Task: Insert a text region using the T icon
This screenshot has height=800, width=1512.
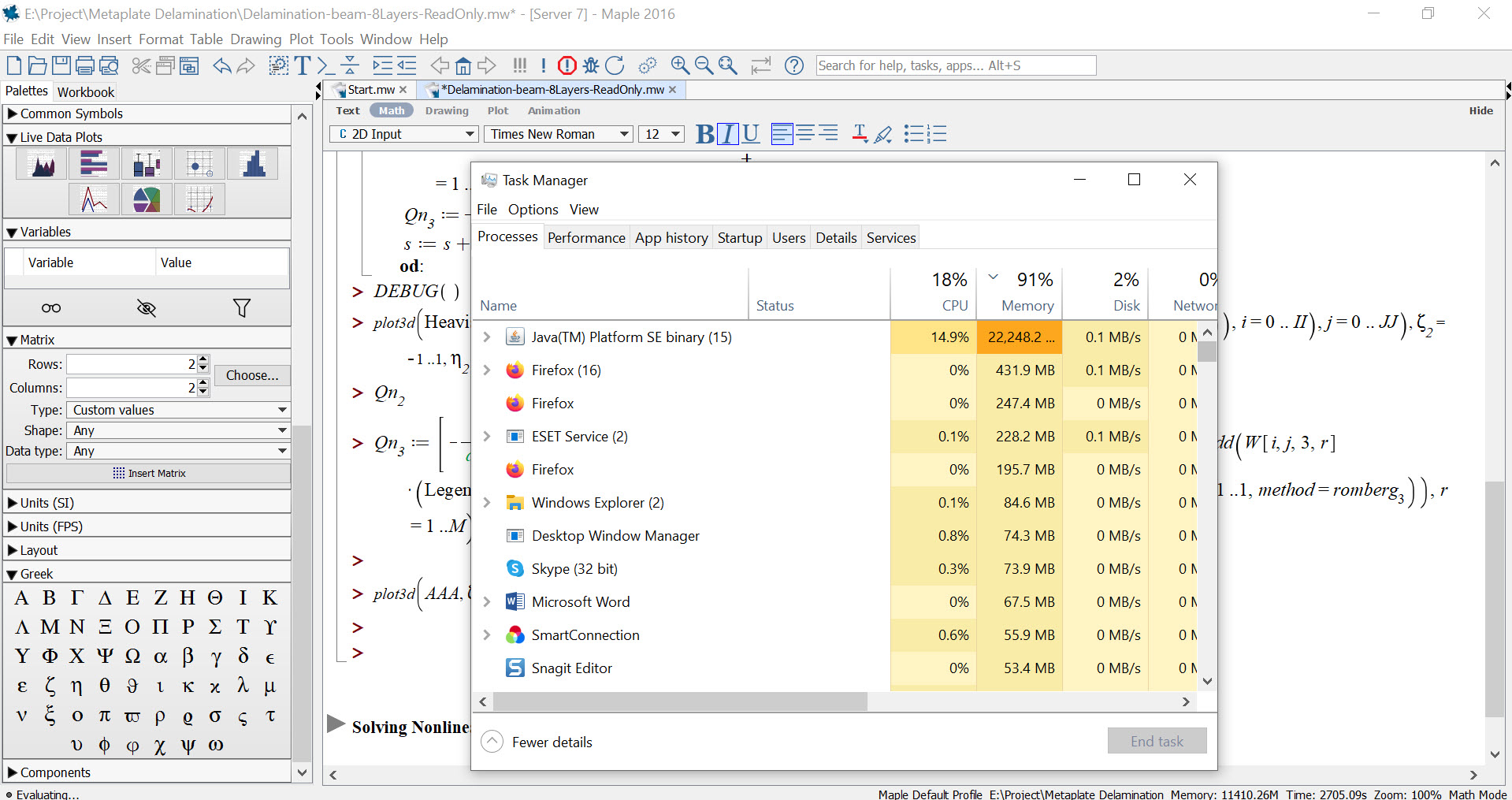Action: point(303,65)
